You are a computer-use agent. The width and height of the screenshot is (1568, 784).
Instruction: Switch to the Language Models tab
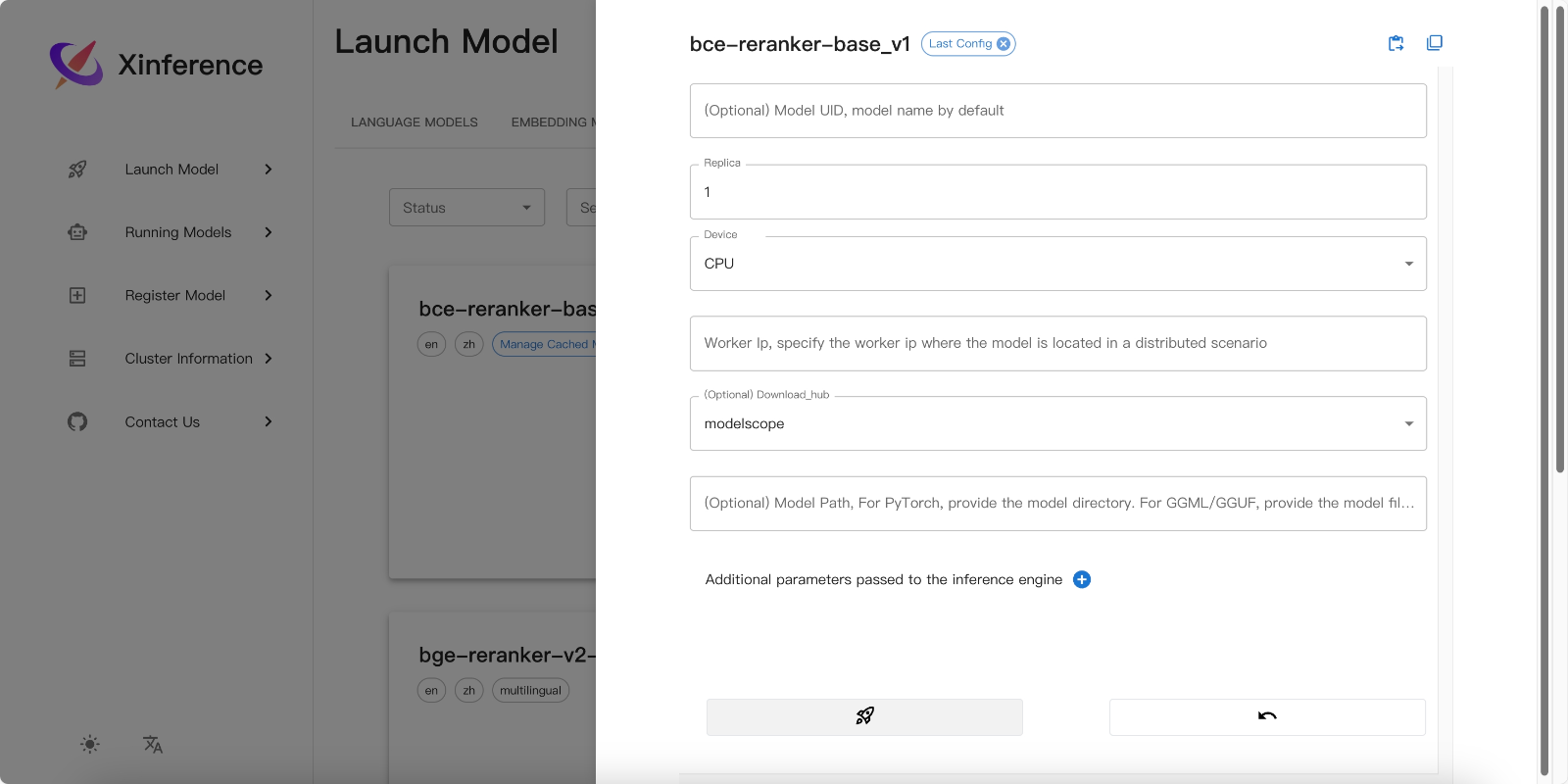coord(415,122)
